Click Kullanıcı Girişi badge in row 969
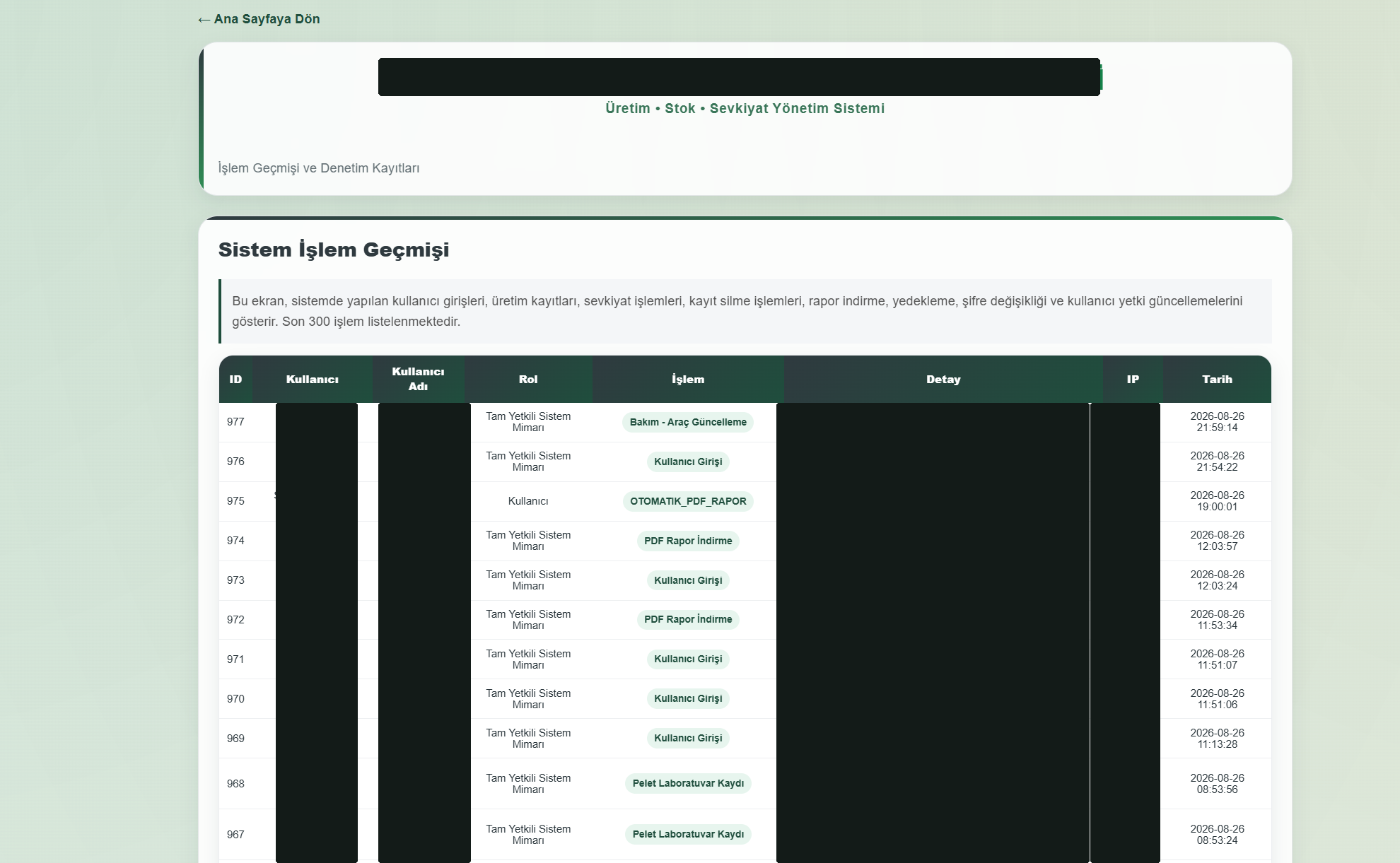Screen dimensions: 1400x863 pos(688,738)
